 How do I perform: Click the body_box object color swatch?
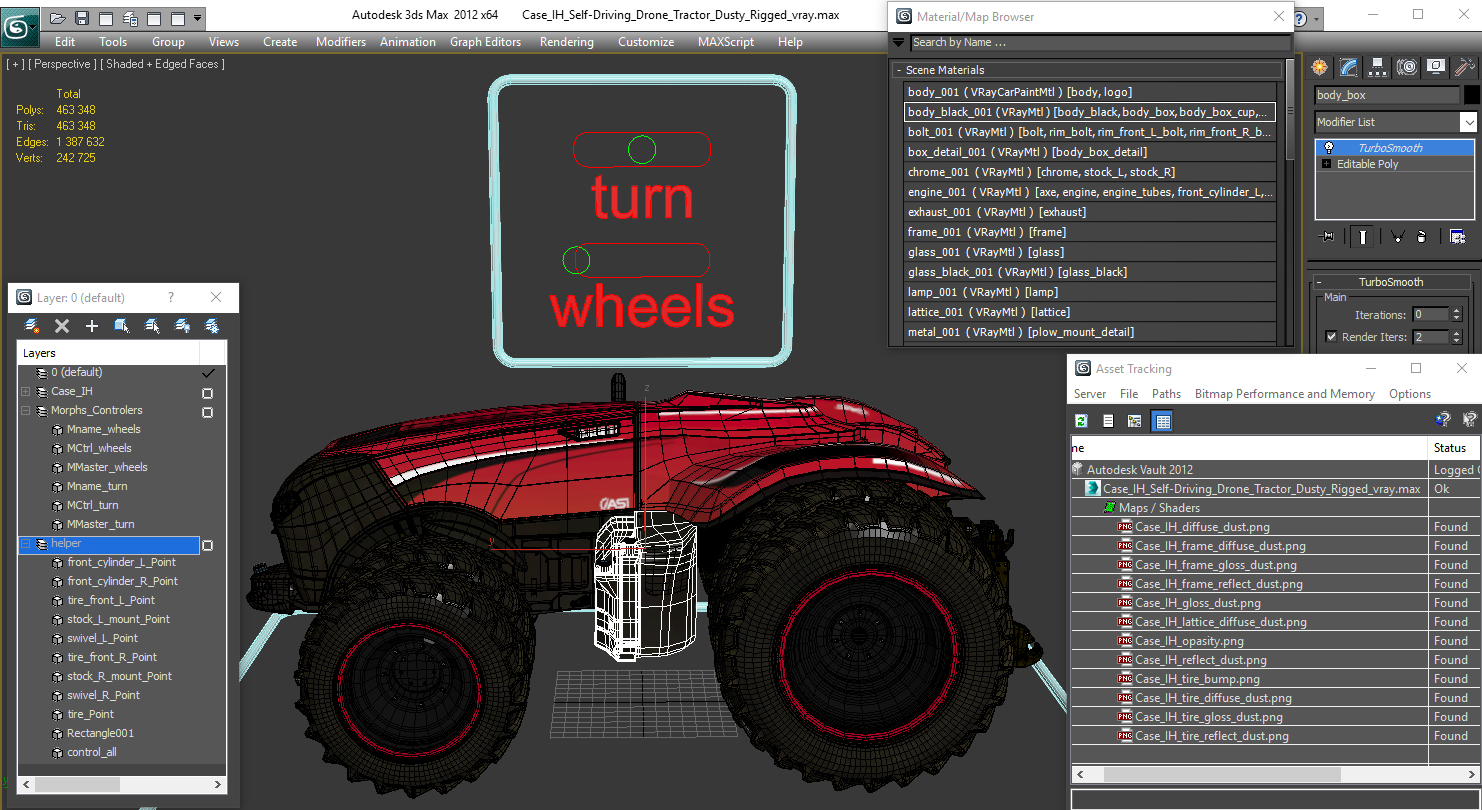[1471, 95]
